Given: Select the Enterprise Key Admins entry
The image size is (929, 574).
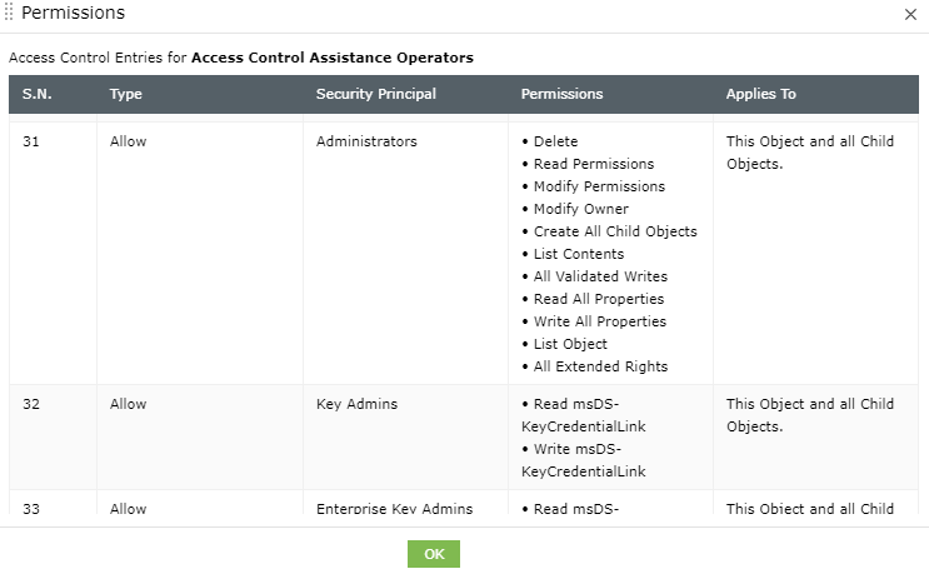Looking at the screenshot, I should [x=394, y=508].
